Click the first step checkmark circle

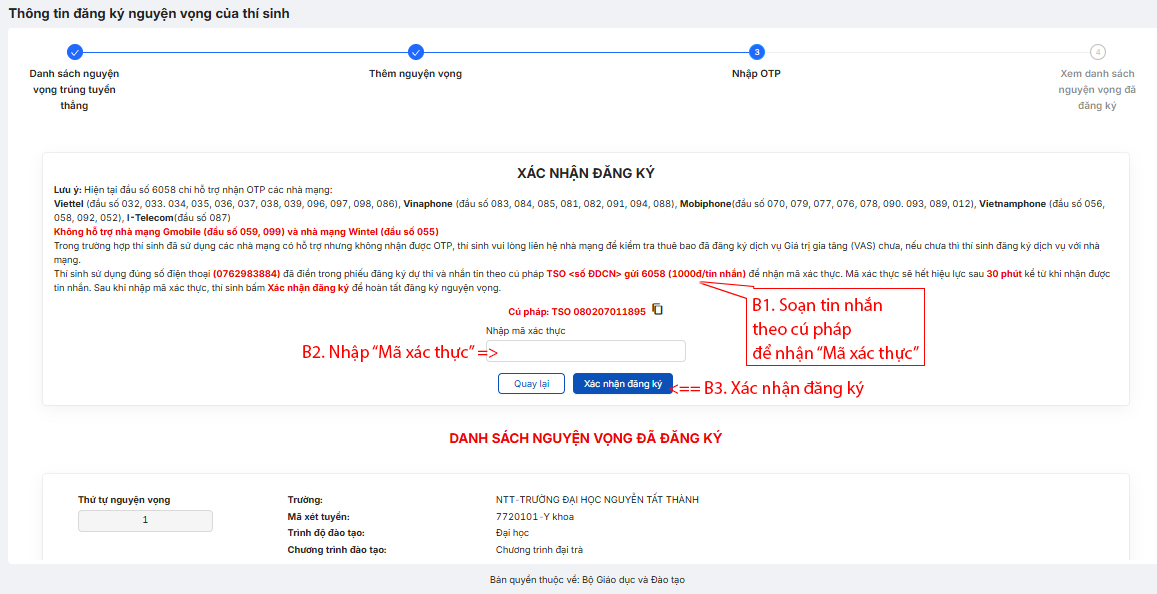tap(75, 52)
